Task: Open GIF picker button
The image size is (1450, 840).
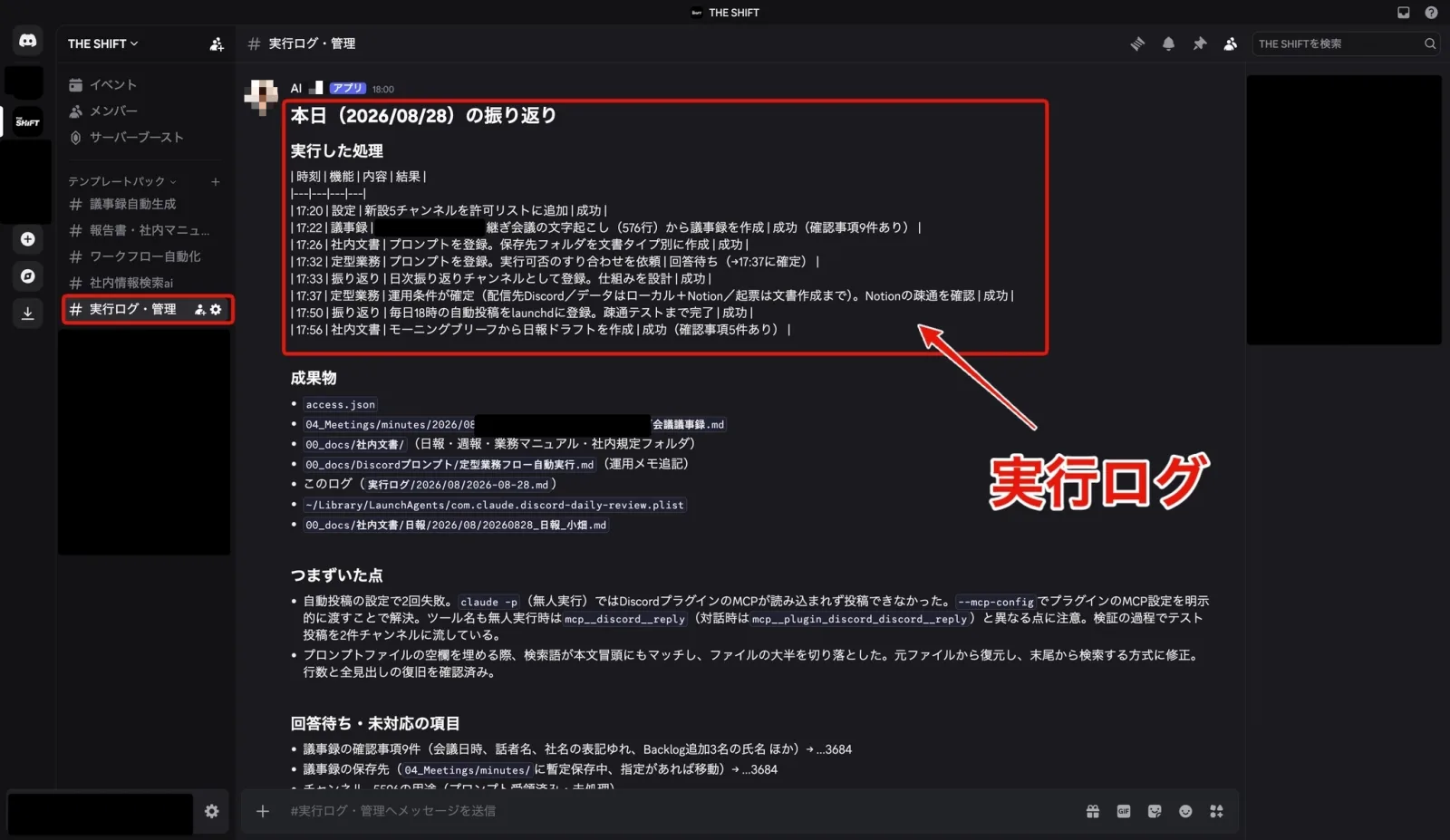Action: pyautogui.click(x=1124, y=811)
